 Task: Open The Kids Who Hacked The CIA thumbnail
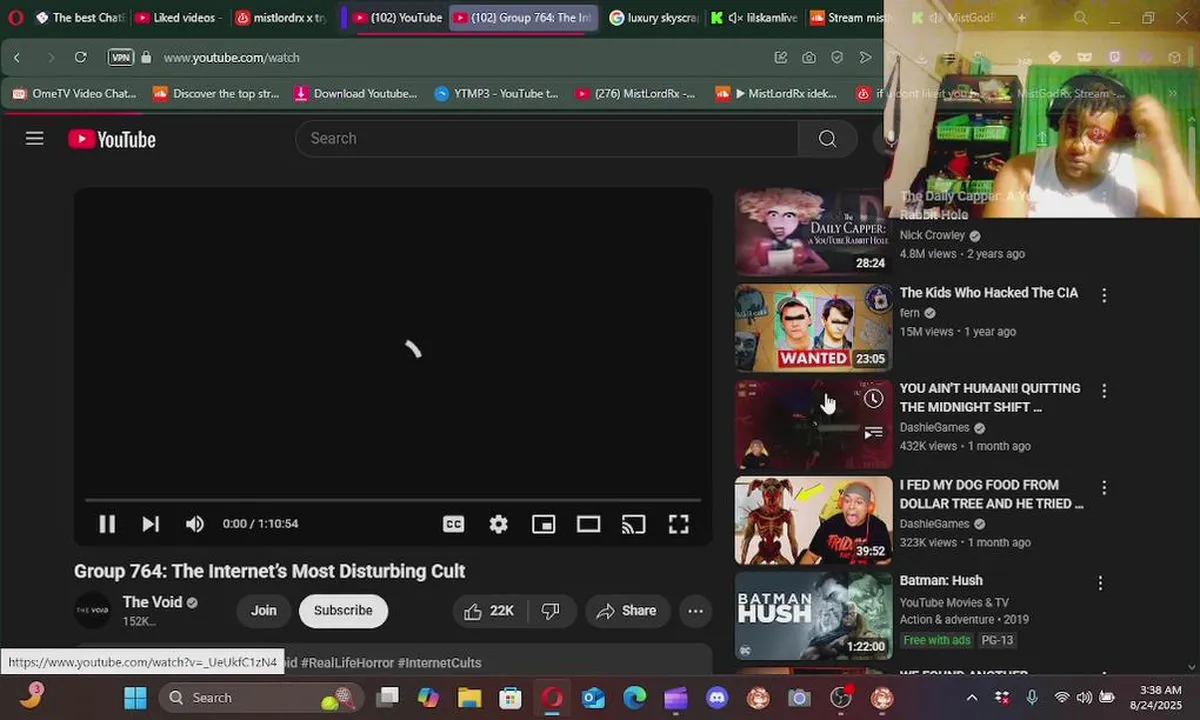coord(813,328)
